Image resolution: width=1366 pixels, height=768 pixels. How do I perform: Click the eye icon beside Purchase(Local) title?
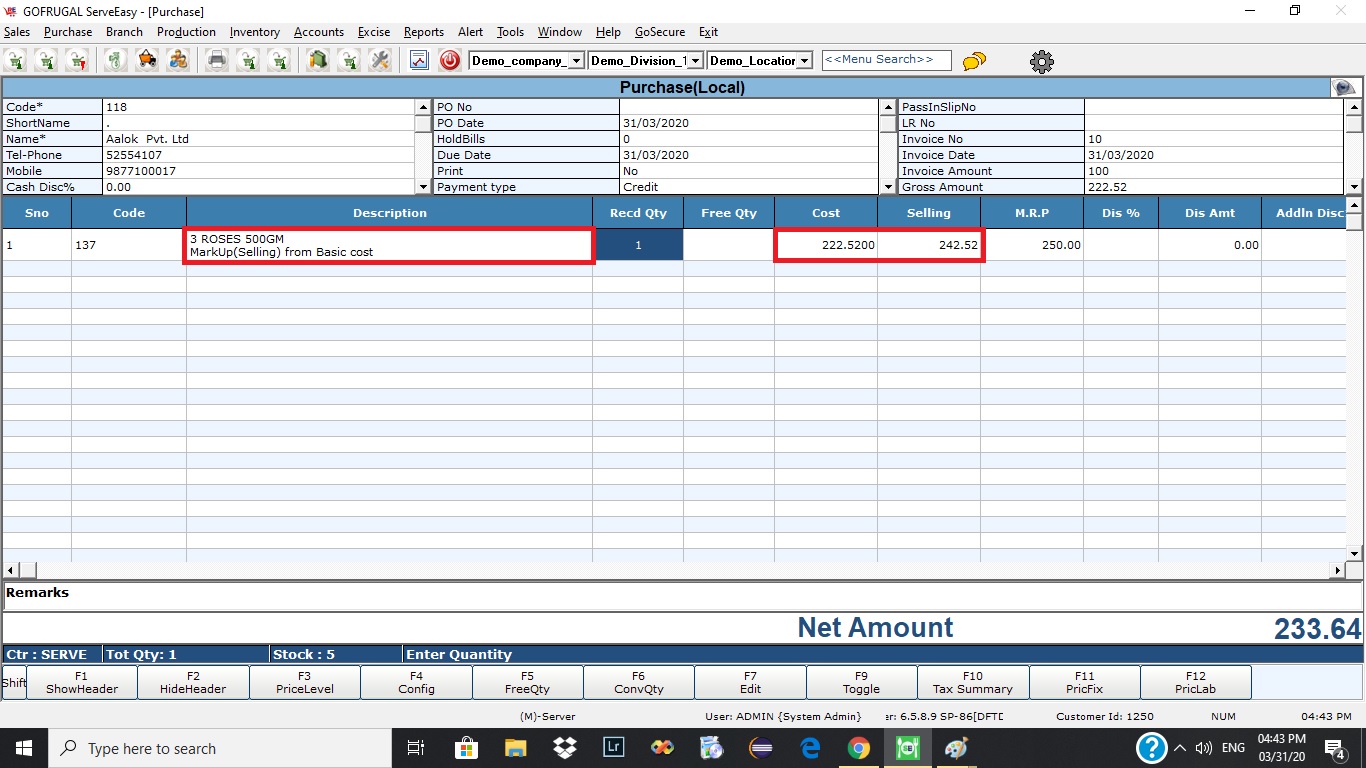[1345, 88]
